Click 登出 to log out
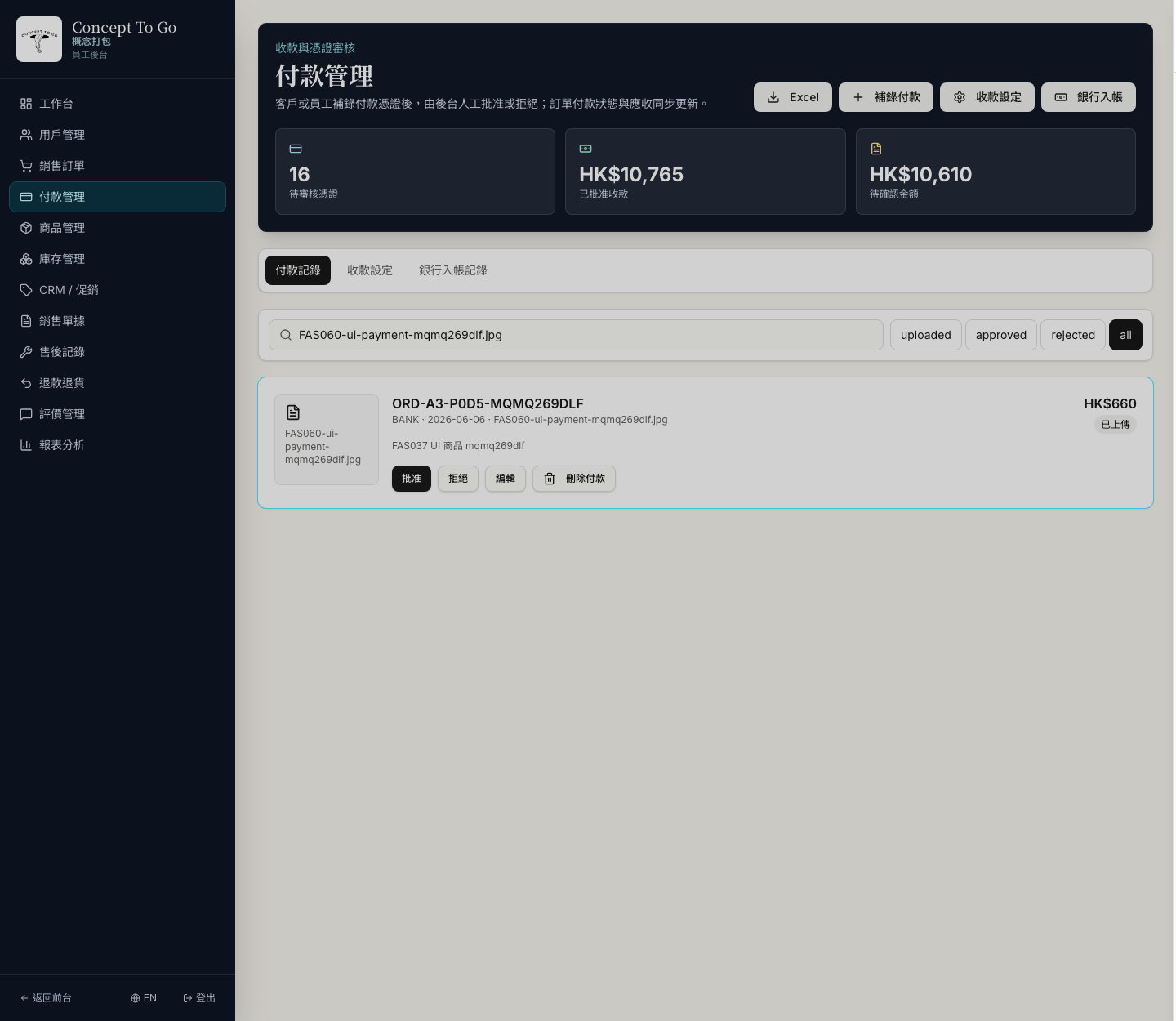Screen dimensions: 1176x1021 point(199,998)
